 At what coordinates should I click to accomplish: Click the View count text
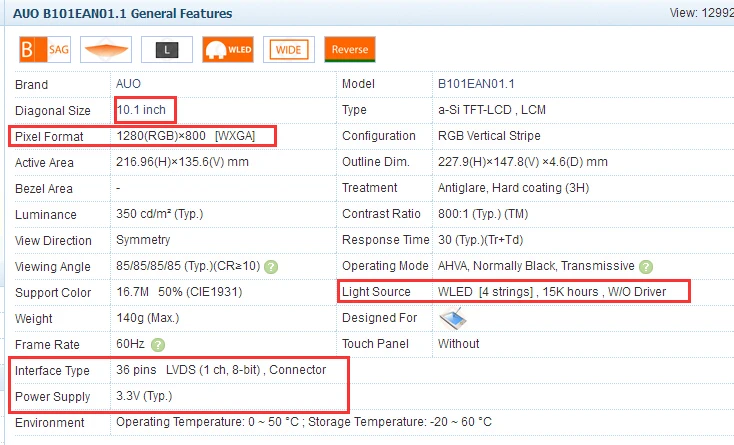[702, 13]
